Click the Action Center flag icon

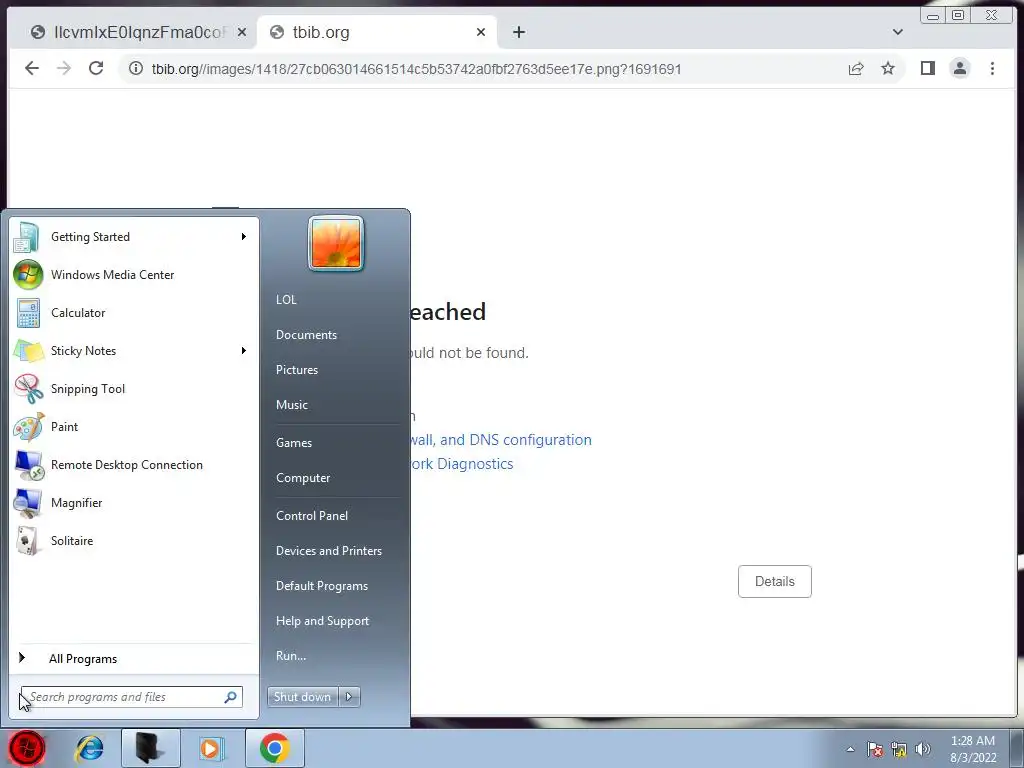coord(875,749)
